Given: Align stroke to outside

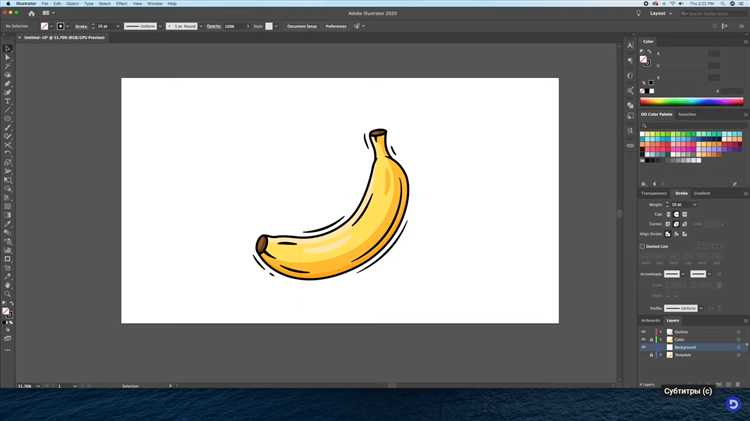Looking at the screenshot, I should [684, 234].
